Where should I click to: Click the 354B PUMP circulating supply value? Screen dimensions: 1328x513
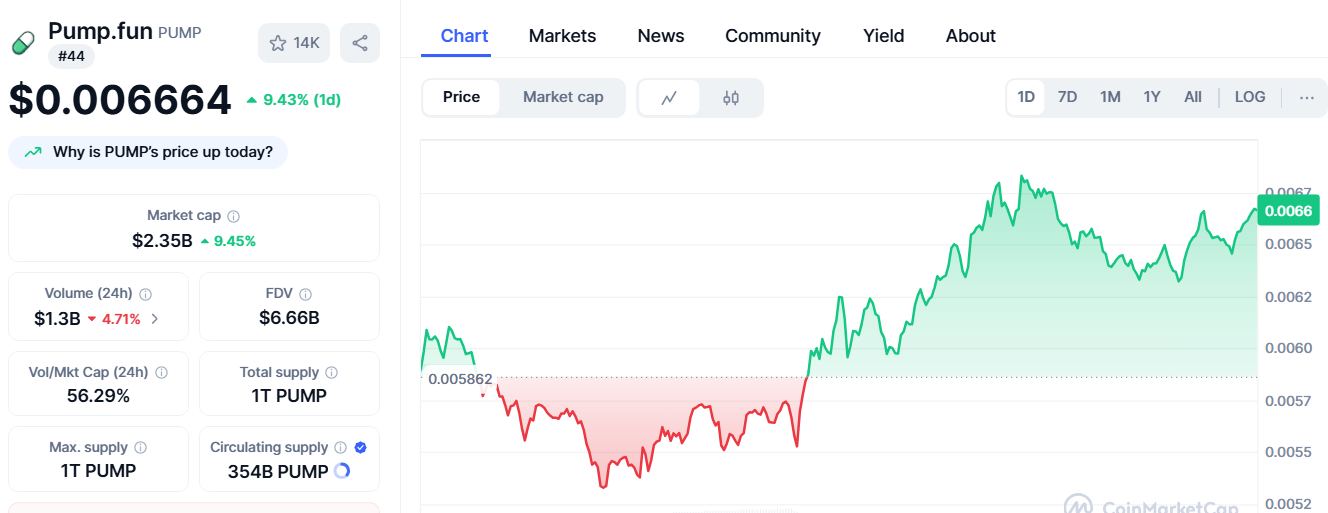[278, 471]
